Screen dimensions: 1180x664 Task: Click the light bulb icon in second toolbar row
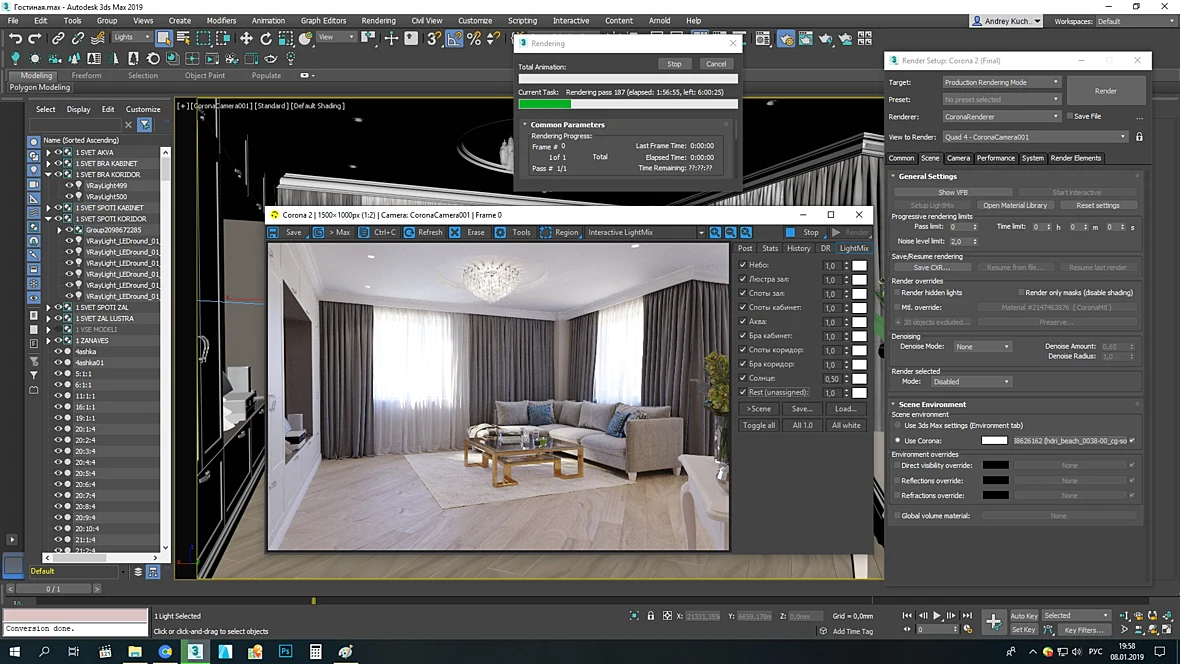pos(15,58)
